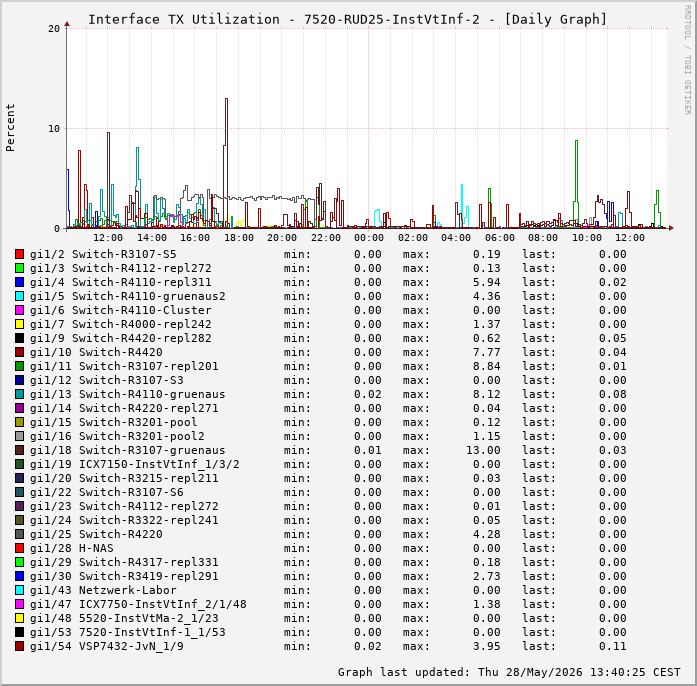The image size is (697, 686).
Task: Click the gray swatch for gi1/16 Switch-R3201-pool2
Action: [19, 436]
